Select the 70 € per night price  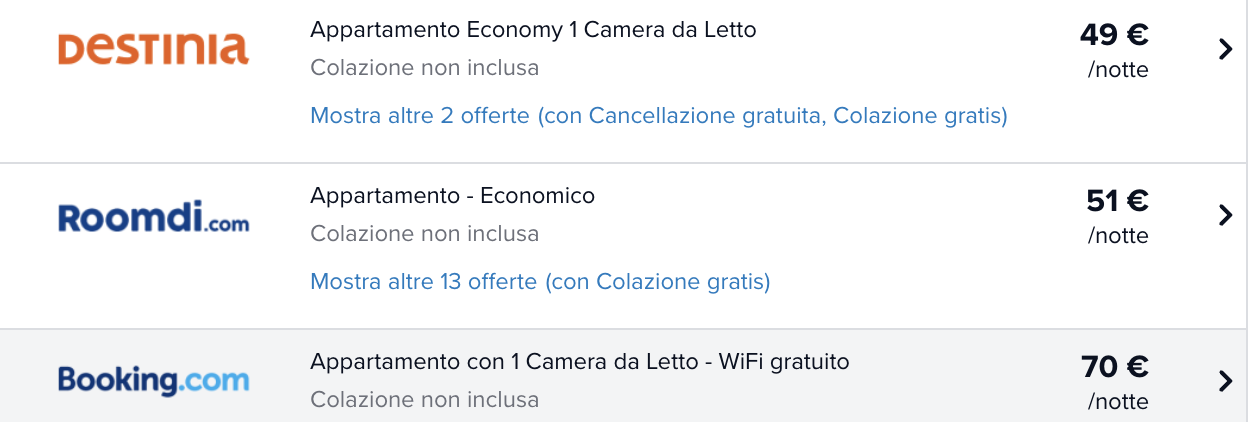(1115, 368)
